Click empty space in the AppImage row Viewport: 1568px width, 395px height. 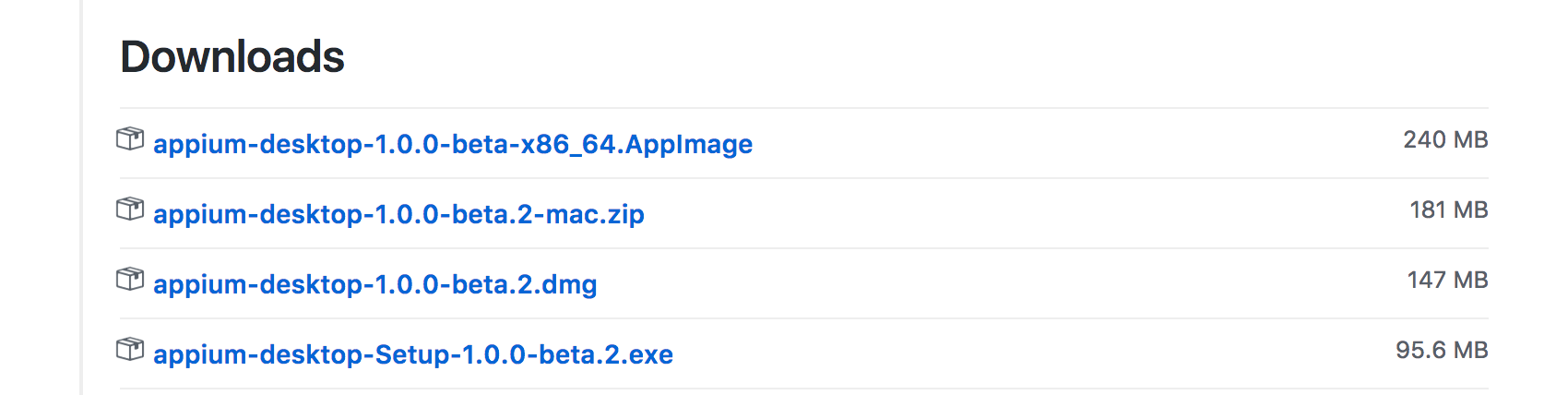(1070, 143)
